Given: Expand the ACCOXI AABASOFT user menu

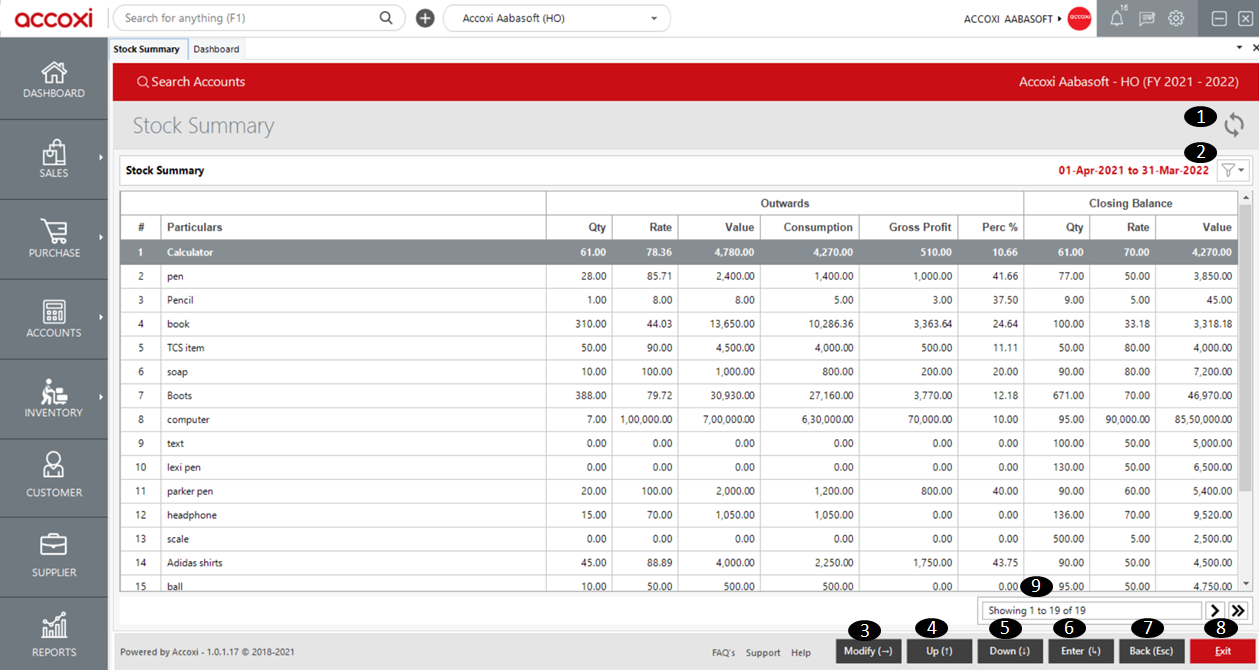Looking at the screenshot, I should point(1012,19).
